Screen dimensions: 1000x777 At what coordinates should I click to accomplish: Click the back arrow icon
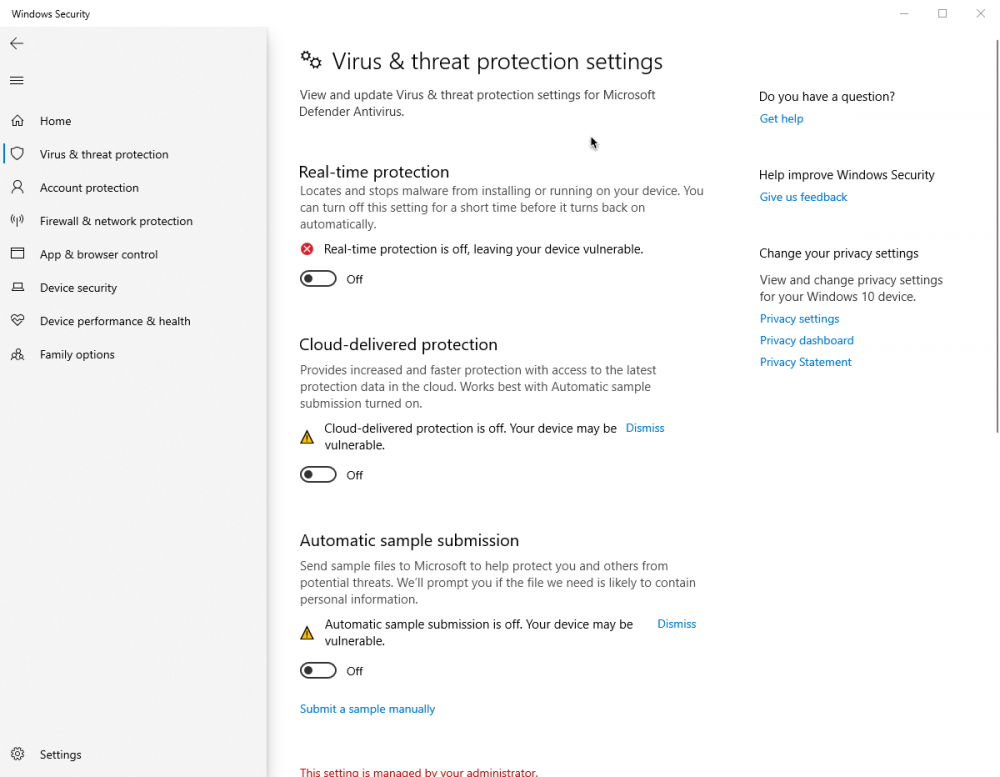pyautogui.click(x=17, y=44)
